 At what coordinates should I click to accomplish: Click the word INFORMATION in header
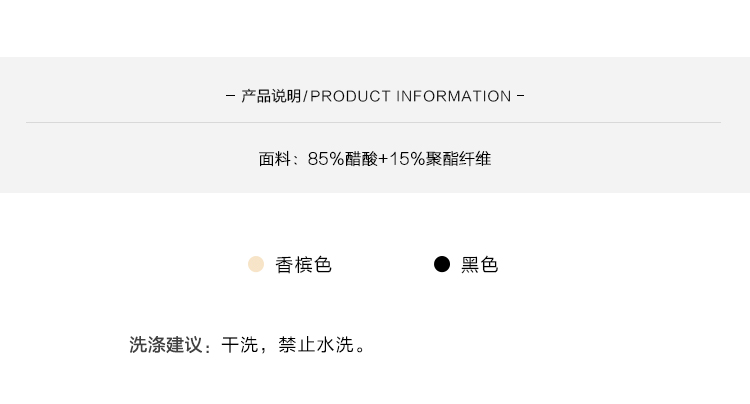454,96
